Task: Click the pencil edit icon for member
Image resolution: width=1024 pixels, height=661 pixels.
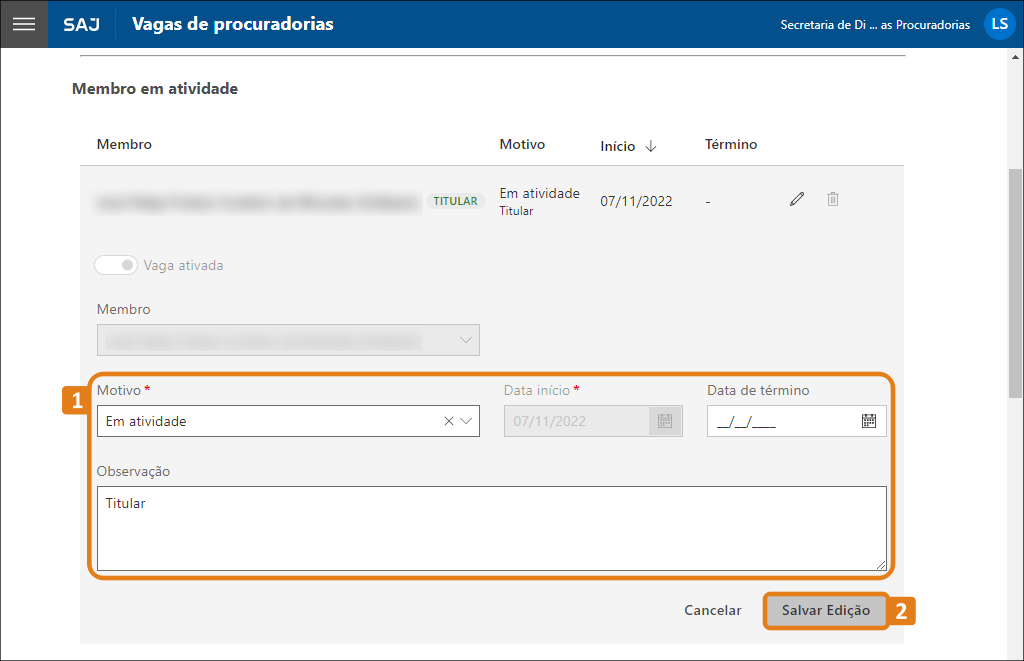Action: tap(797, 200)
